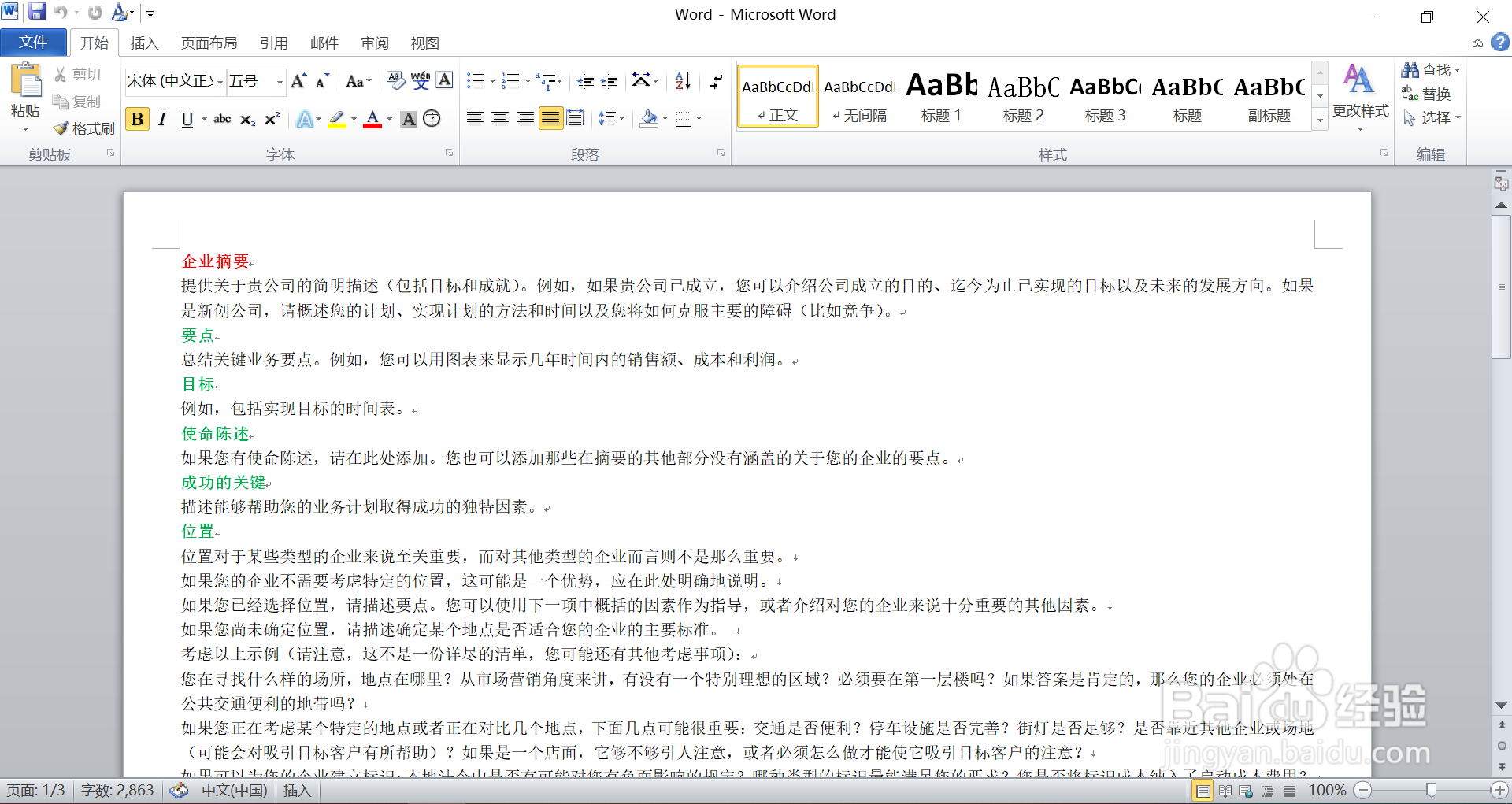Switch to Full Screen Reading view

(1225, 791)
